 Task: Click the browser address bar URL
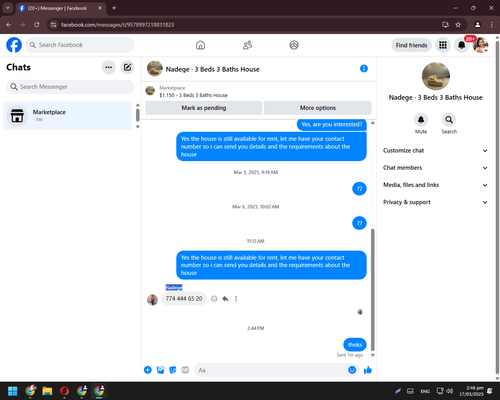click(117, 25)
